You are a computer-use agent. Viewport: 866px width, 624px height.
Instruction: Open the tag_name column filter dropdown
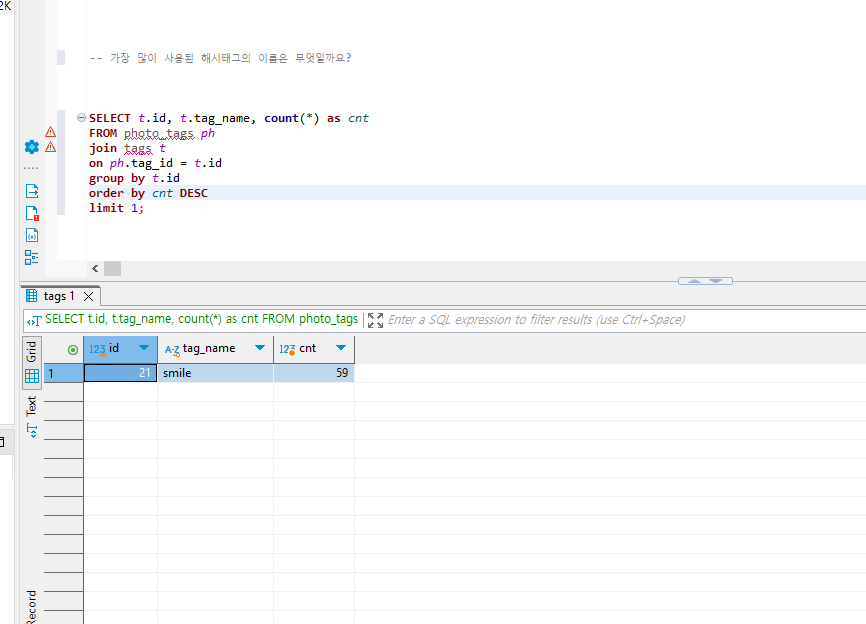coord(260,348)
